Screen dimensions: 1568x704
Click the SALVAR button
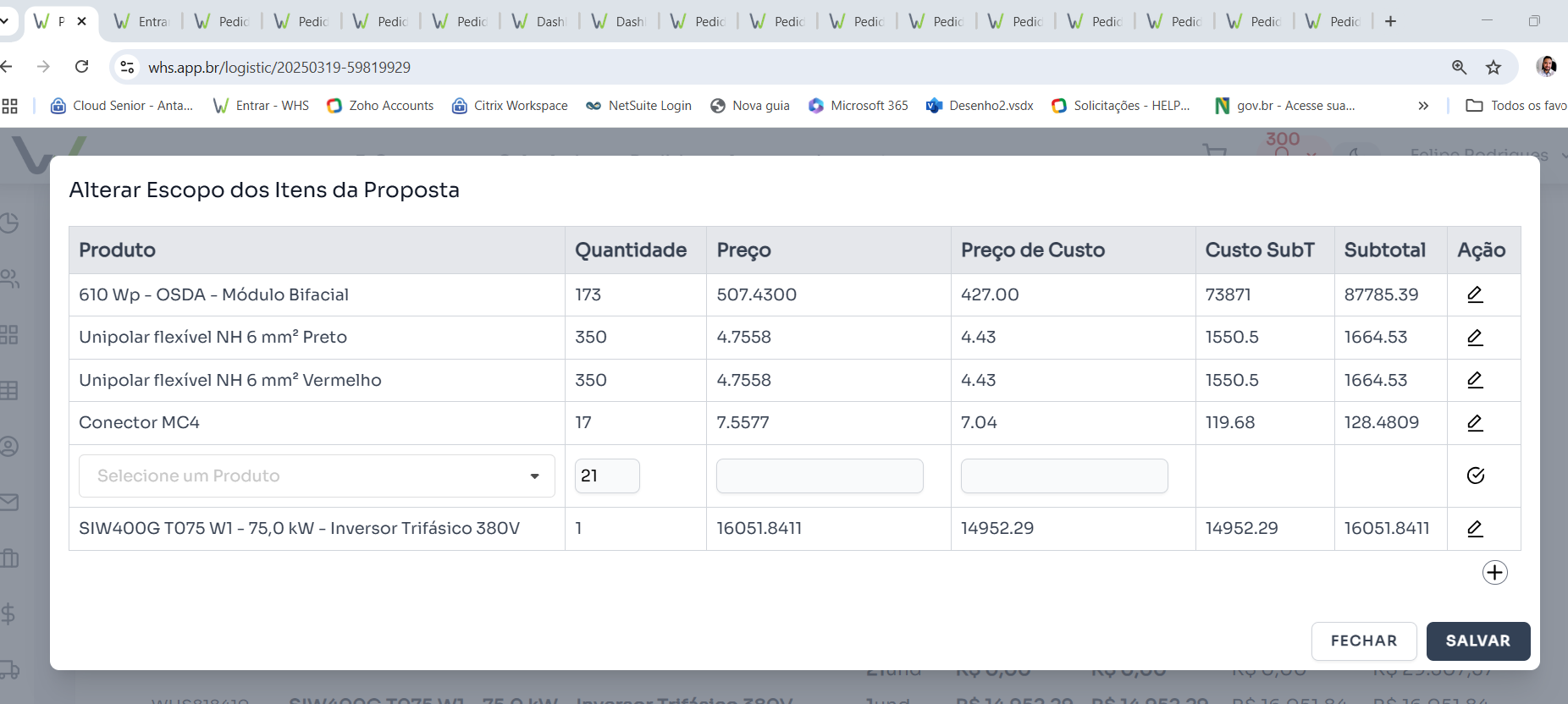point(1477,641)
